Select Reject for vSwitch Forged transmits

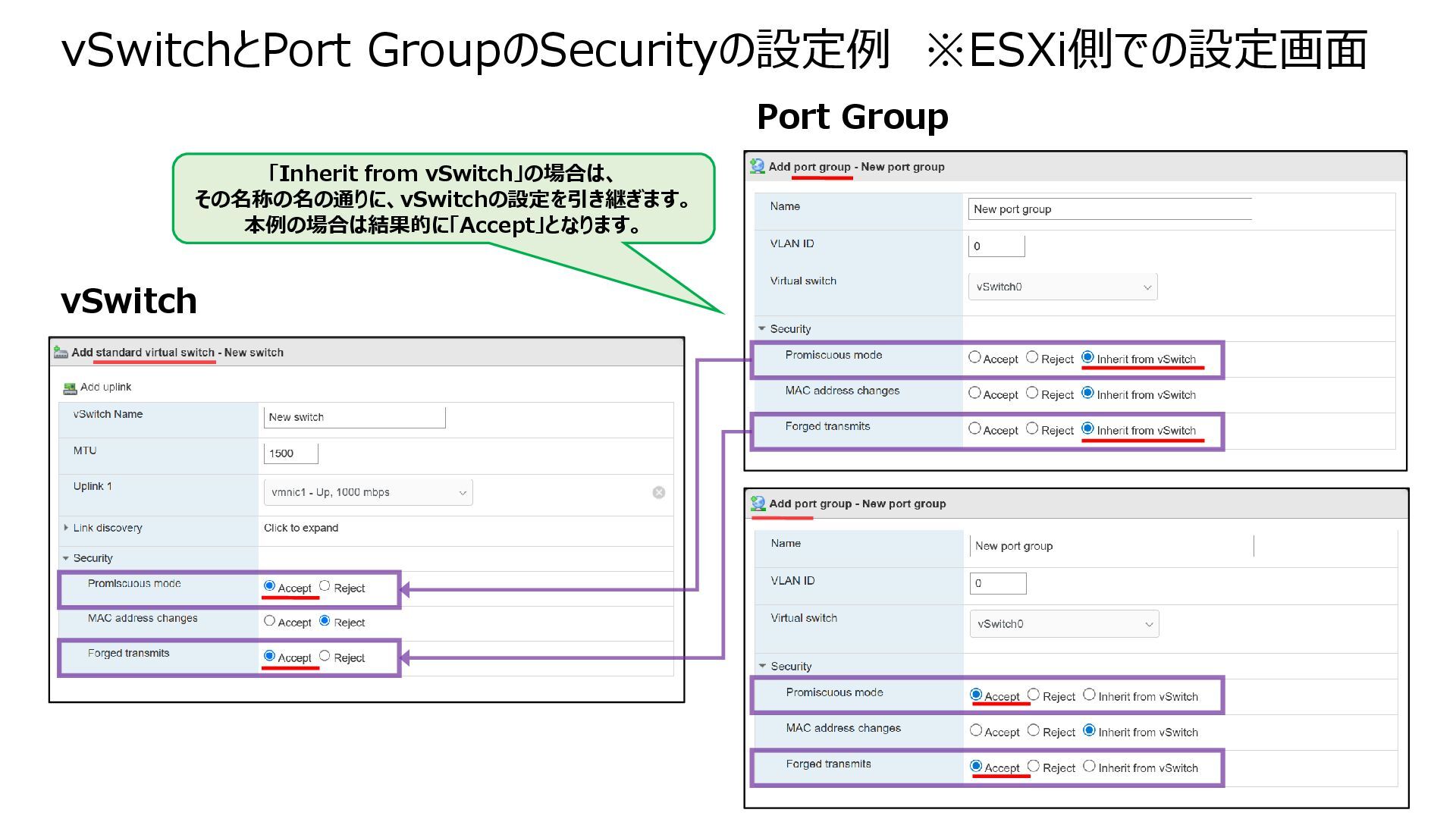pos(325,656)
